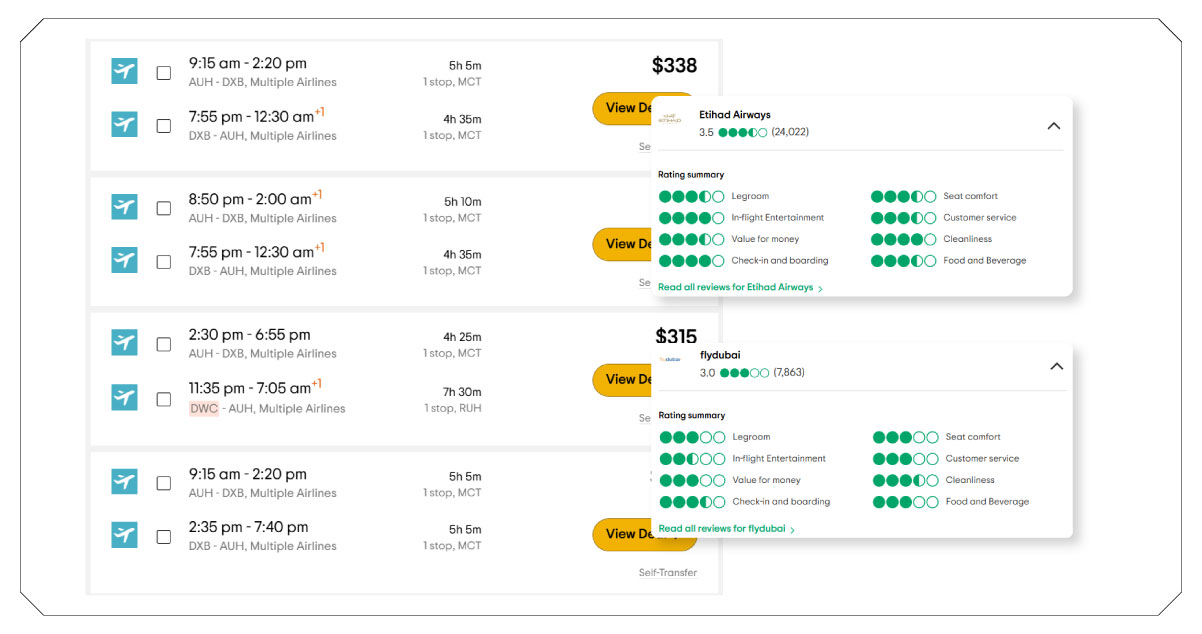The image size is (1202, 634).
Task: Collapse the Etihad Airways rating card
Action: coord(1053,126)
